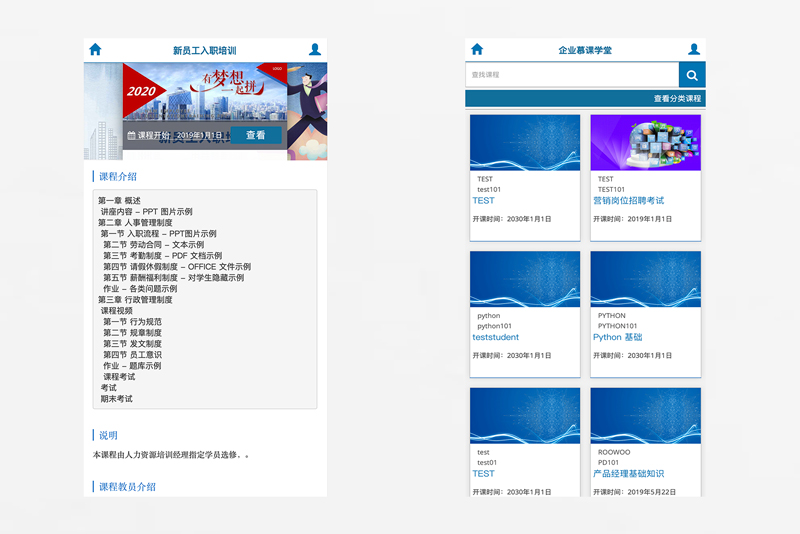Click 第二节 规章制度 row
Image resolution: width=800 pixels, height=534 pixels.
click(132, 333)
